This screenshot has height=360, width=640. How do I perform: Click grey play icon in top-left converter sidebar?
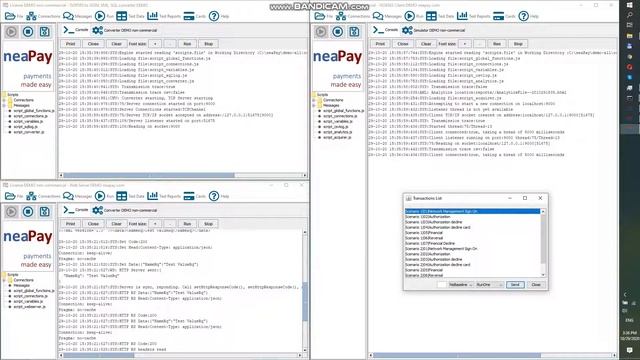tap(11, 31)
